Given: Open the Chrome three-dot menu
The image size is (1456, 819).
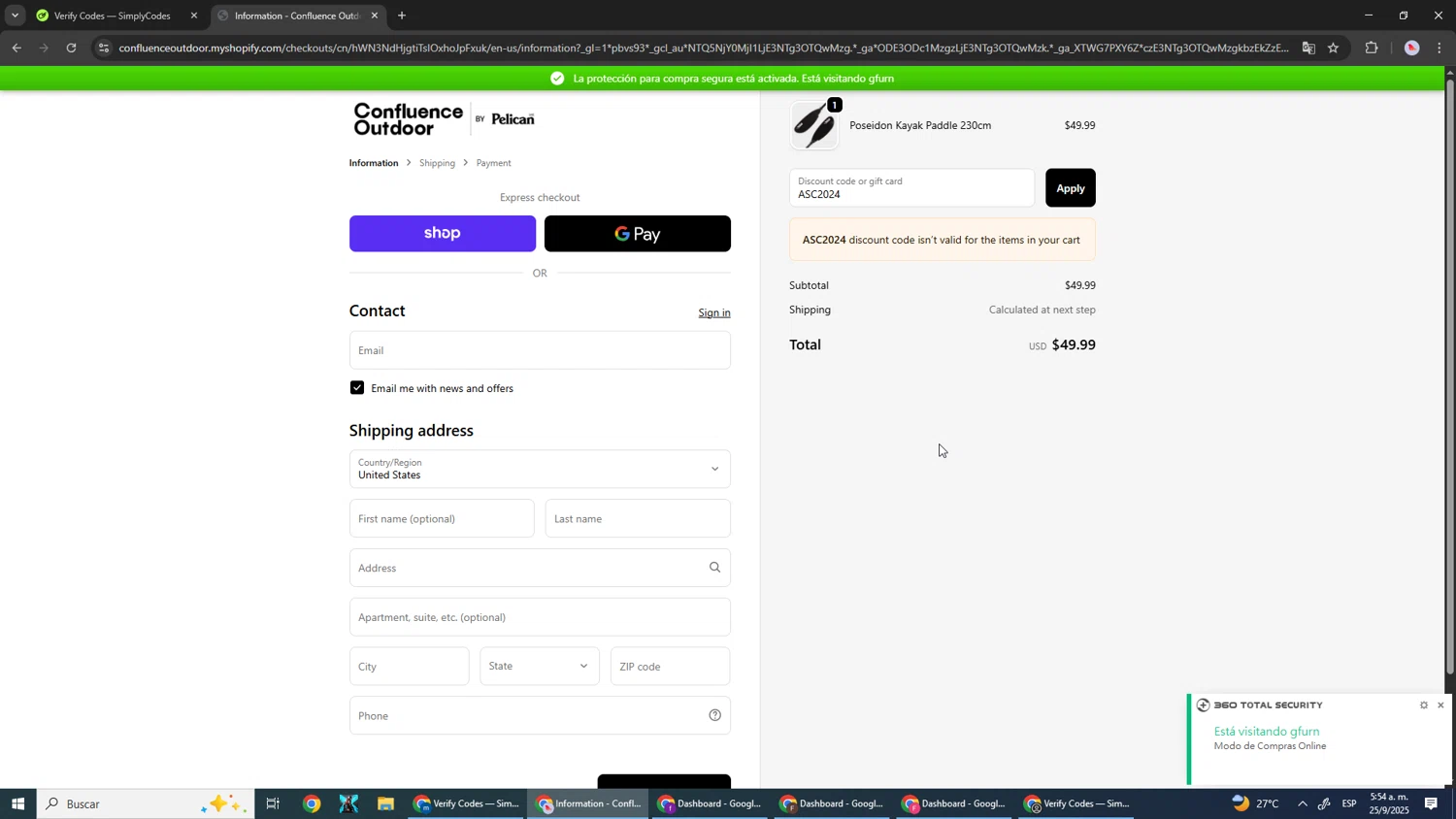Looking at the screenshot, I should (1439, 48).
